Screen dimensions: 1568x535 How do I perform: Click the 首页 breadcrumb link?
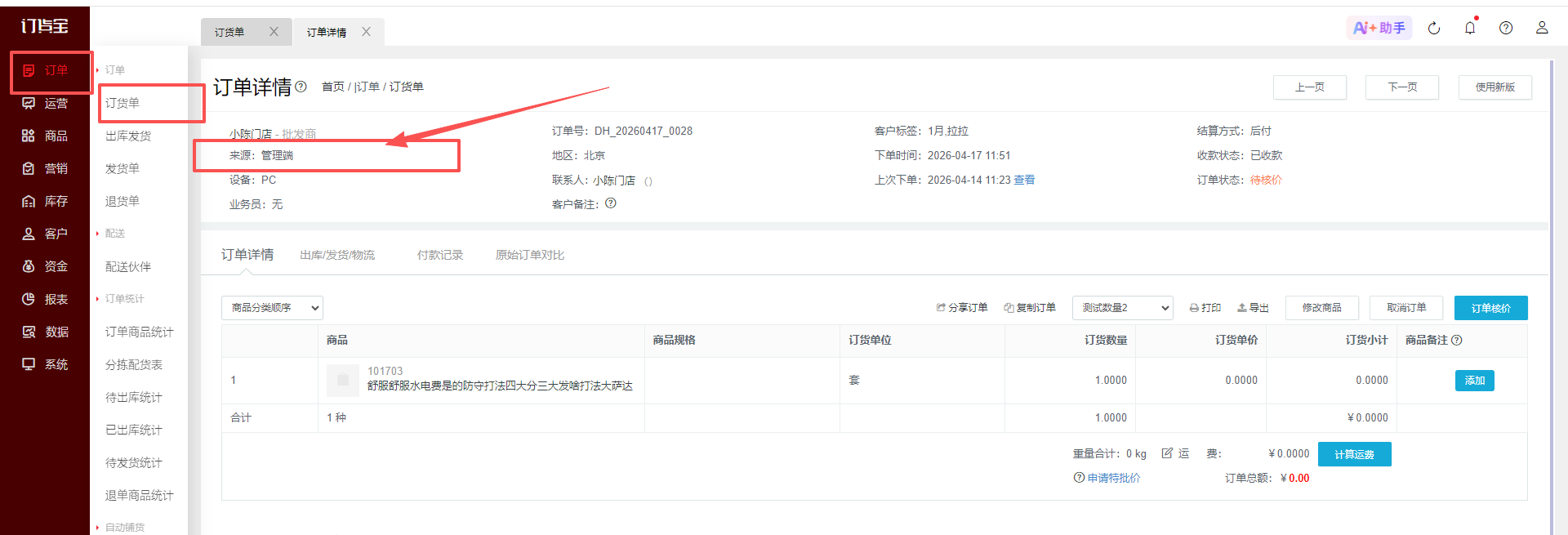(x=333, y=87)
